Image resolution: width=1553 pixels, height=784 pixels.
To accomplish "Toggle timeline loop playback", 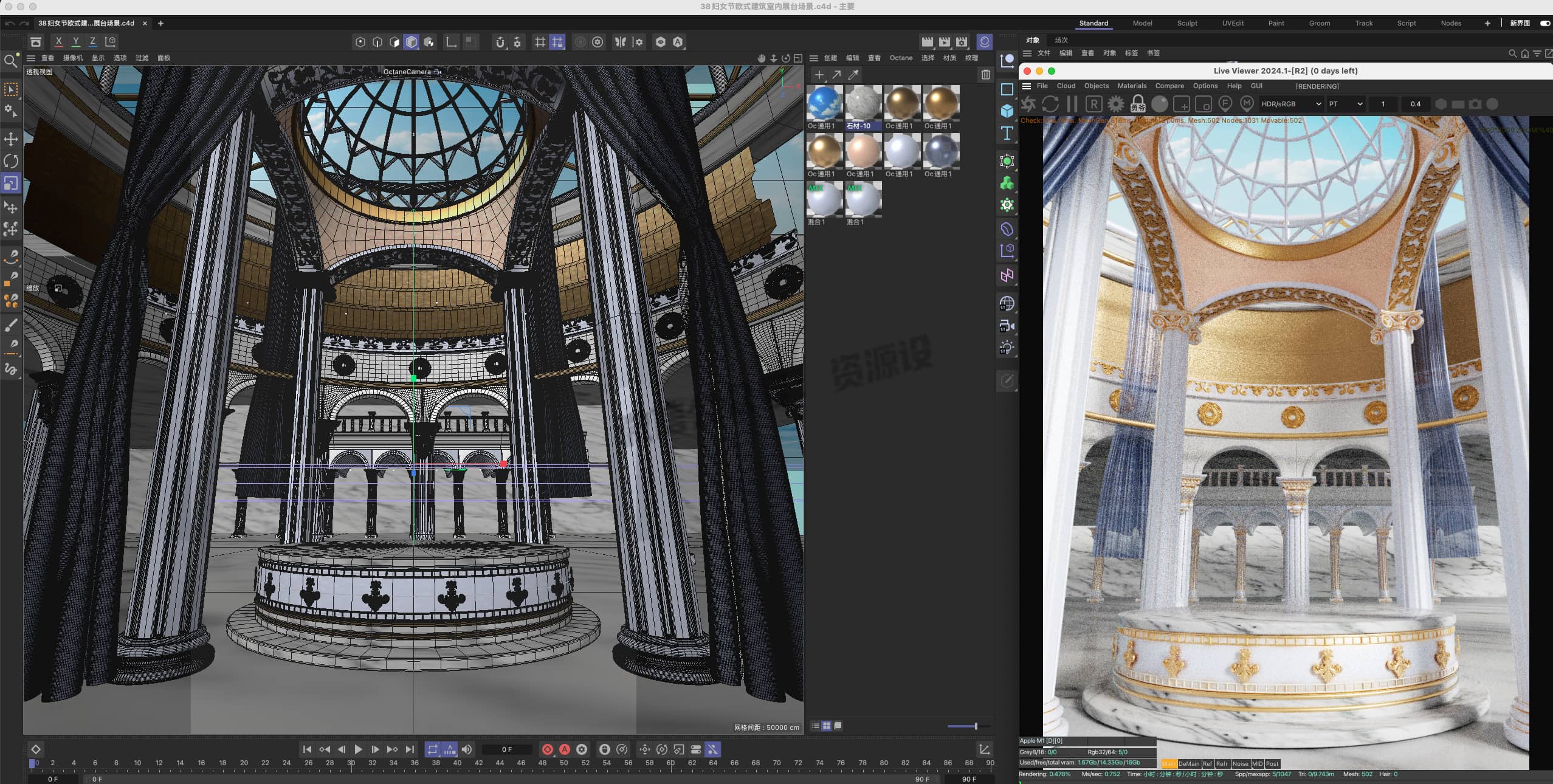I will (x=432, y=749).
